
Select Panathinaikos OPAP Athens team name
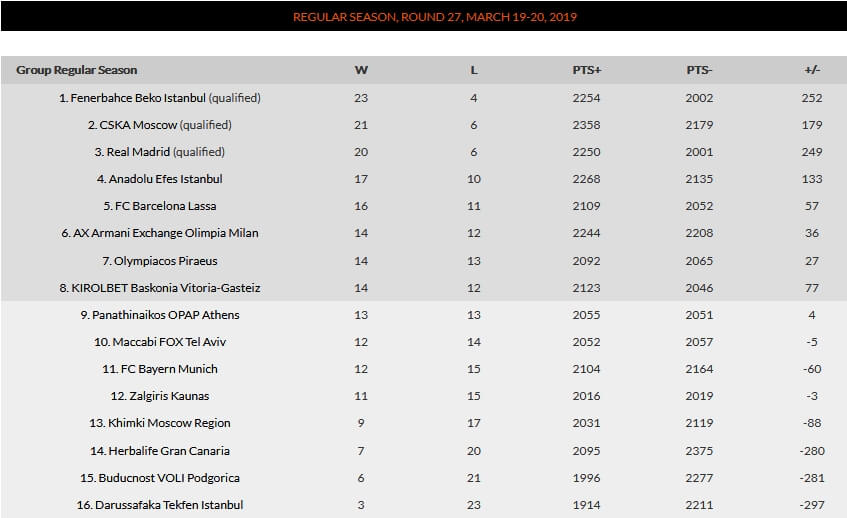point(165,315)
